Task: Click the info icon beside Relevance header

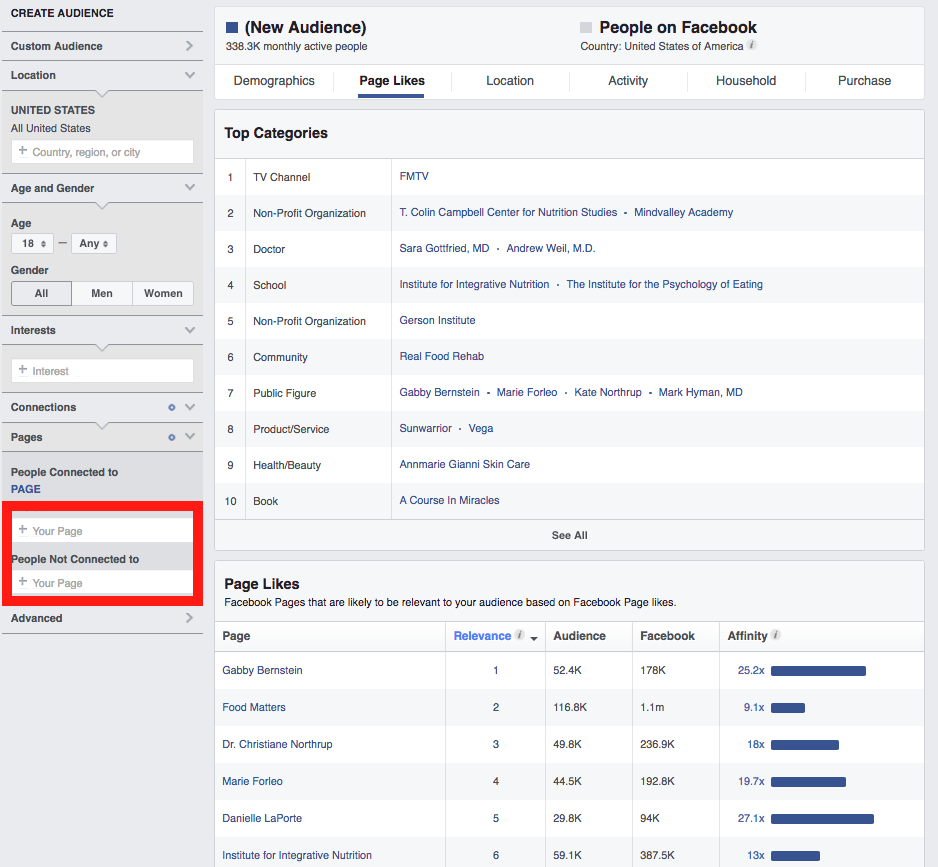Action: pyautogui.click(x=518, y=636)
